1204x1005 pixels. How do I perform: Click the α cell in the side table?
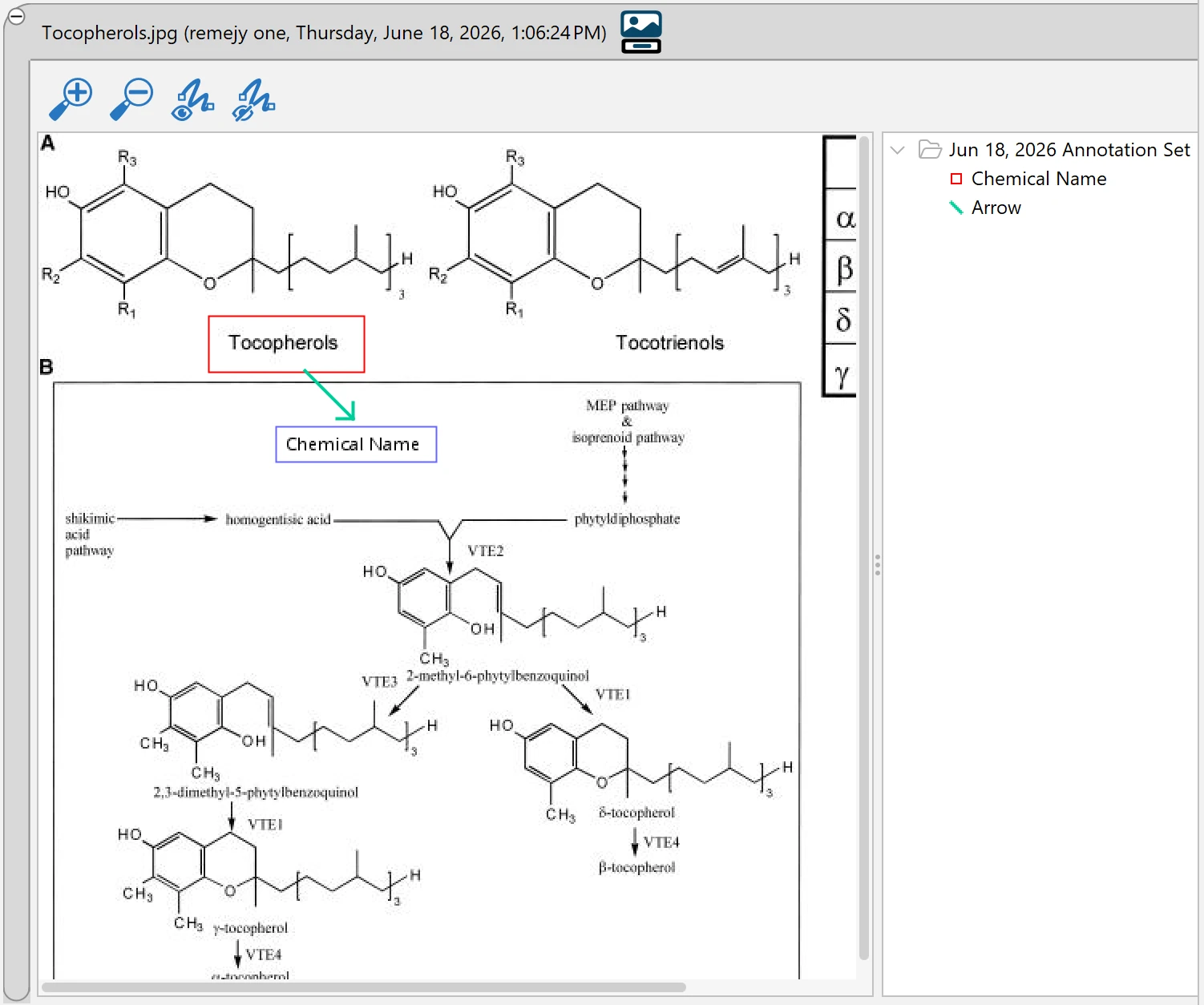pos(842,215)
